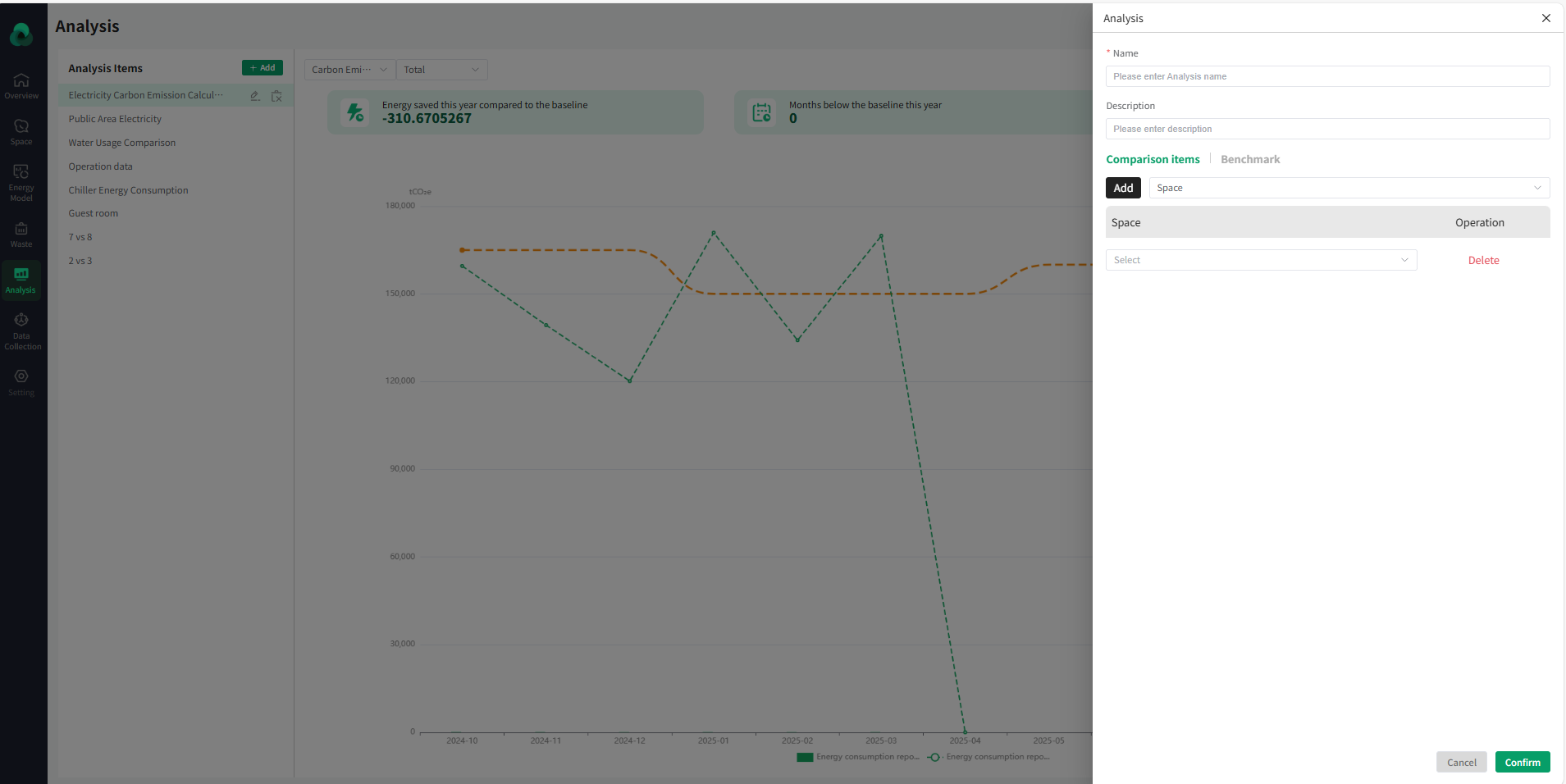1566x784 pixels.
Task: Open the Overview sidebar icon
Action: click(x=21, y=85)
